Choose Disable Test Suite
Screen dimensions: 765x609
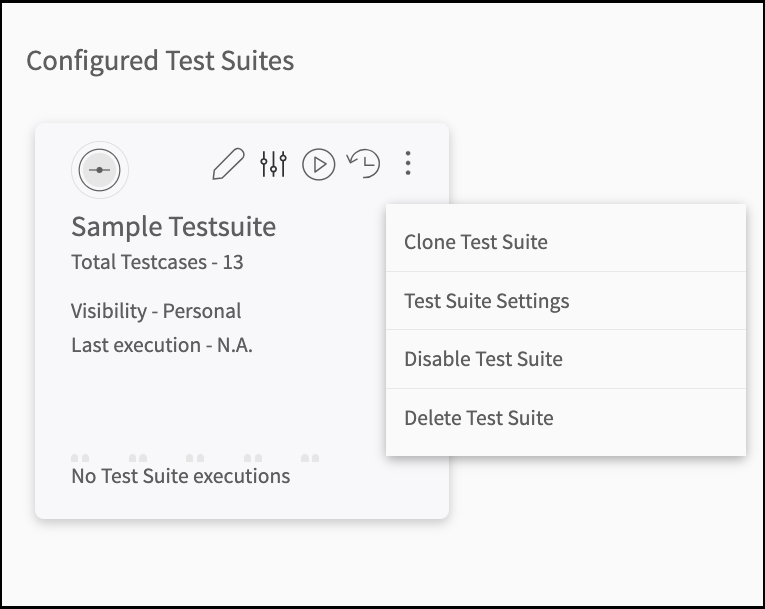(x=566, y=359)
